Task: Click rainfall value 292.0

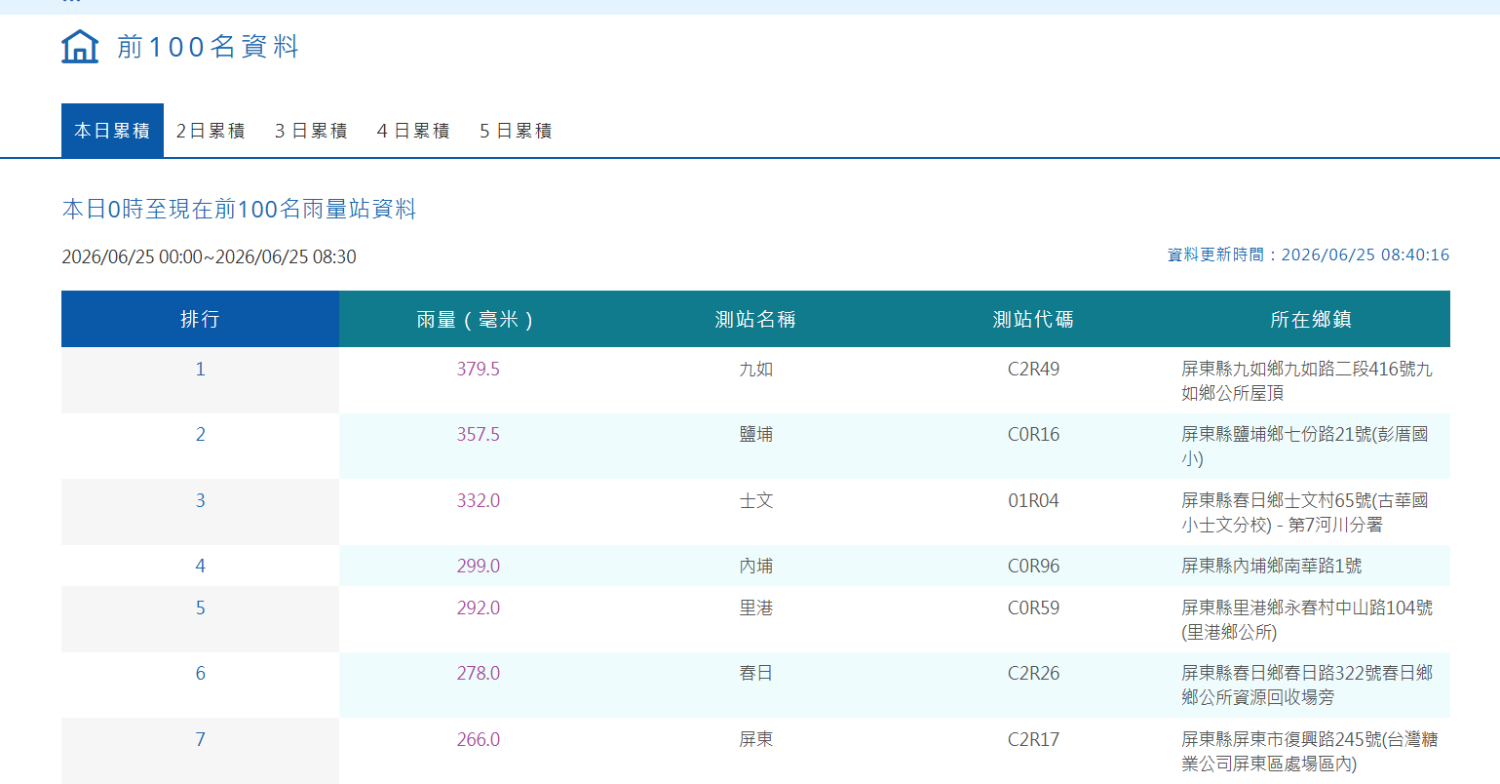Action: [x=478, y=608]
